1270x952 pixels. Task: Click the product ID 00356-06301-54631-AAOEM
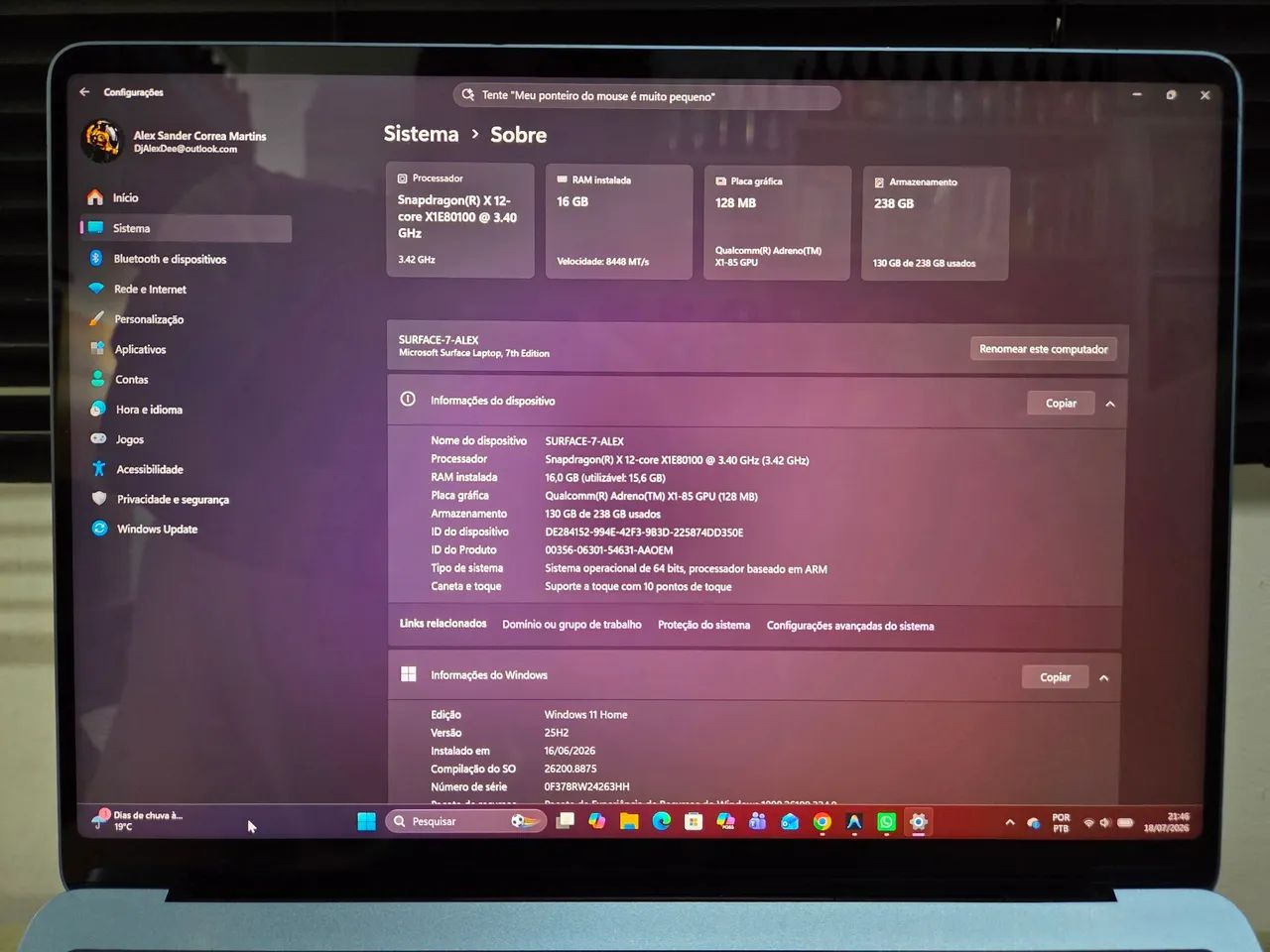(x=608, y=550)
